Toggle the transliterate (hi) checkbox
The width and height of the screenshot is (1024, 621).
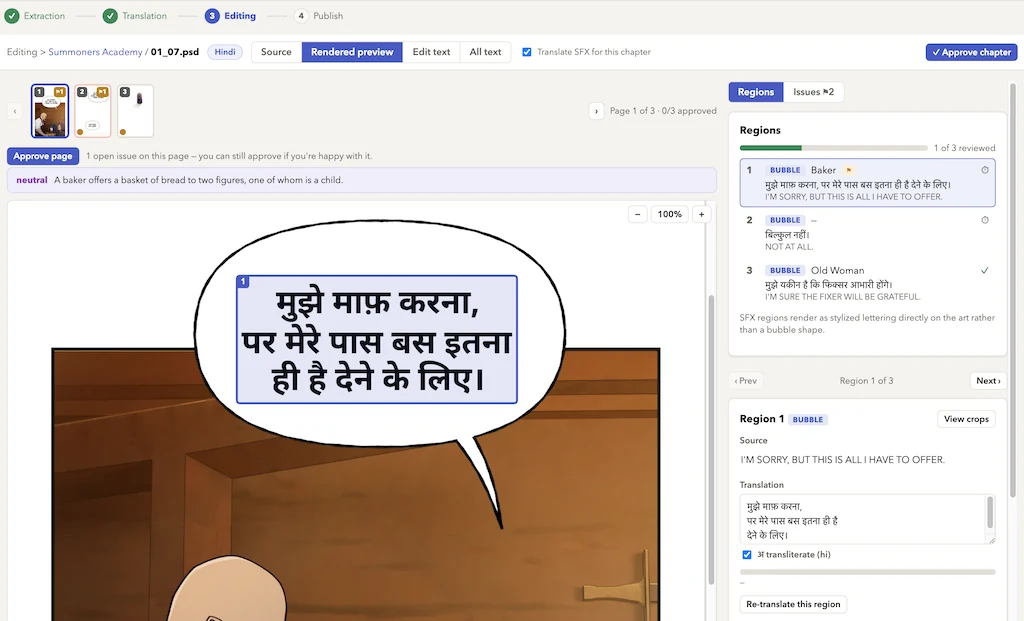pos(746,554)
